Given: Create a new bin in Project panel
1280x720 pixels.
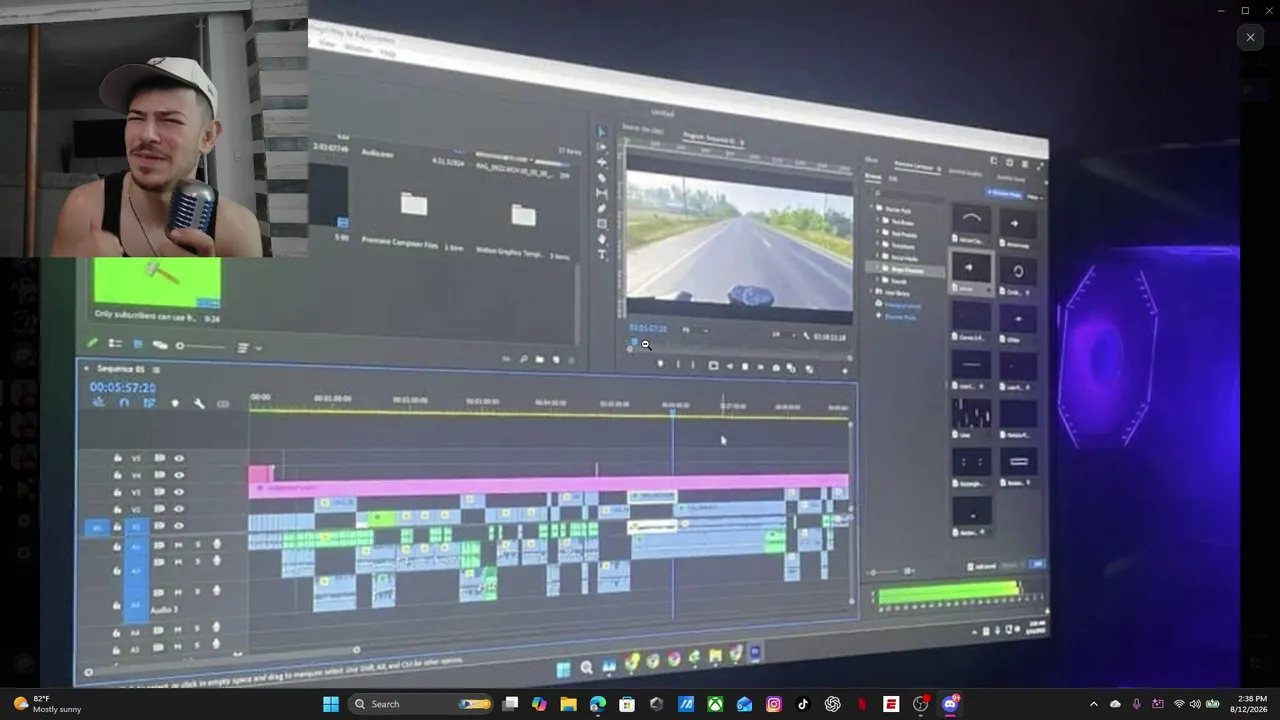Looking at the screenshot, I should (540, 359).
